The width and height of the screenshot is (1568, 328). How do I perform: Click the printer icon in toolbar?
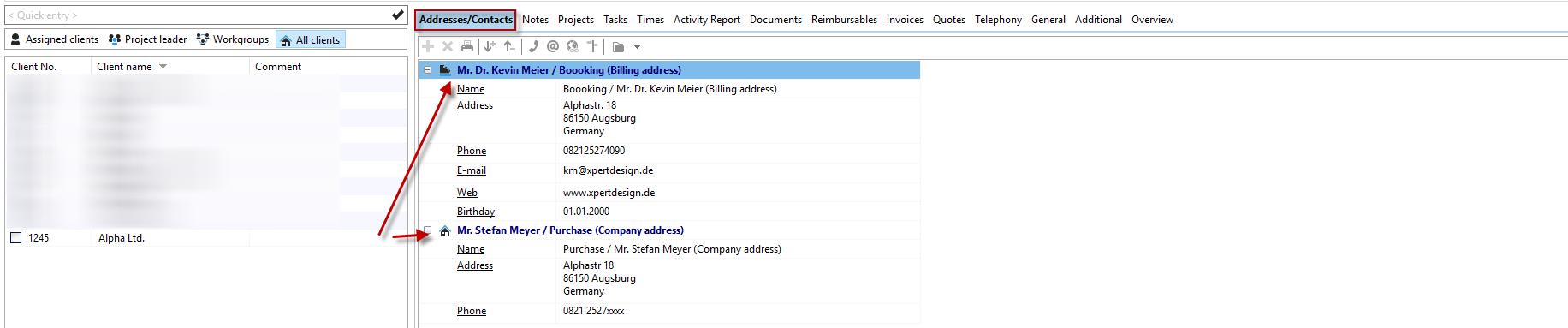click(467, 46)
